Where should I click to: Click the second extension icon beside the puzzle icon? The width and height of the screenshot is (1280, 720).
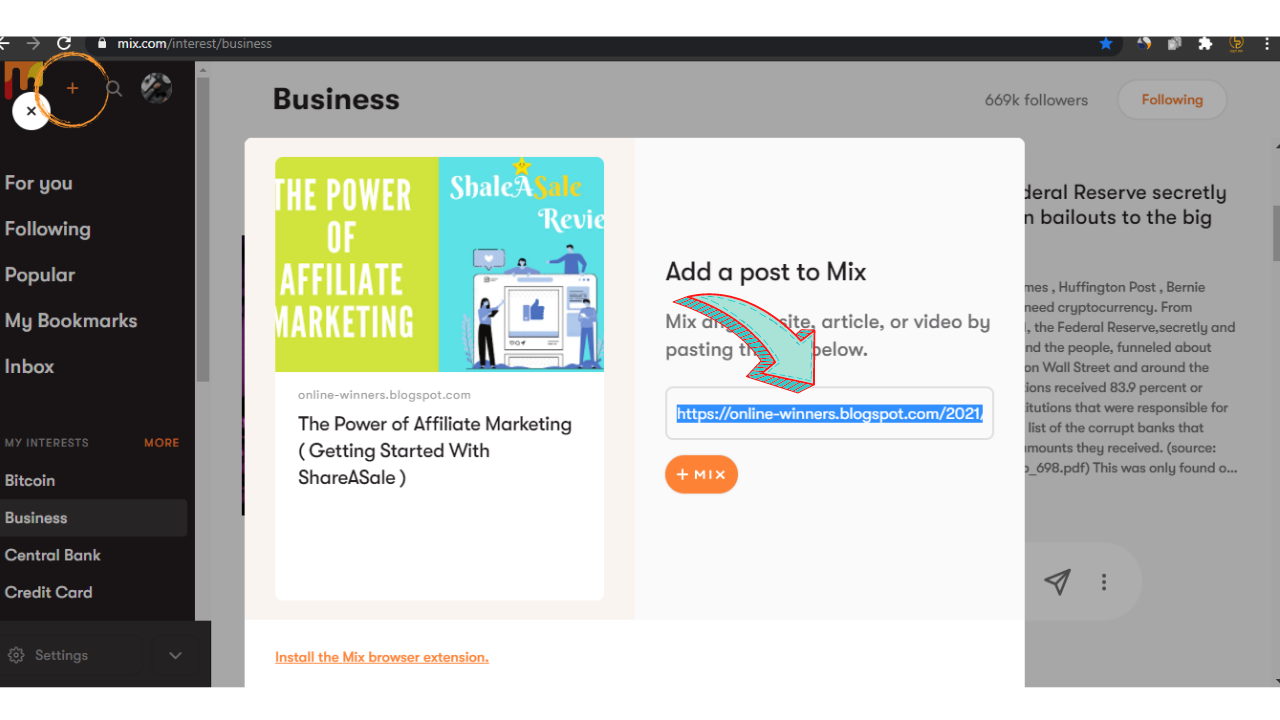pos(1175,43)
